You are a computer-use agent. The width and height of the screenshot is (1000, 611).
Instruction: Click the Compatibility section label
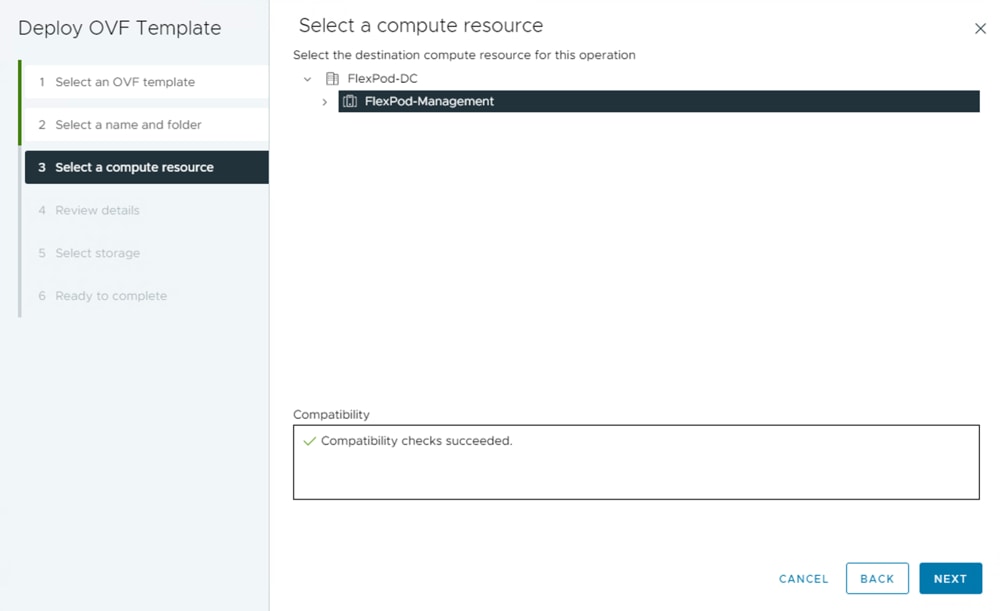click(331, 414)
